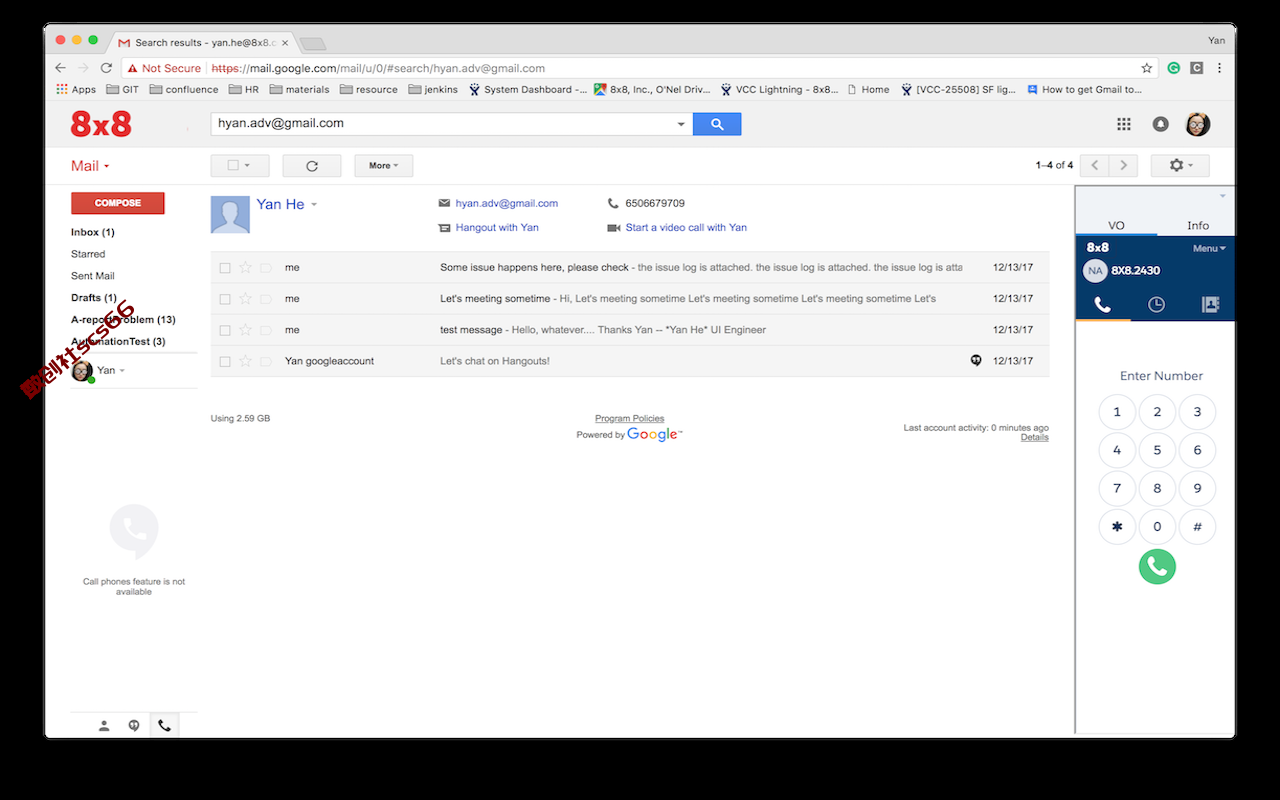Open Inbox (1) folder
1280x800 pixels.
tap(93, 232)
